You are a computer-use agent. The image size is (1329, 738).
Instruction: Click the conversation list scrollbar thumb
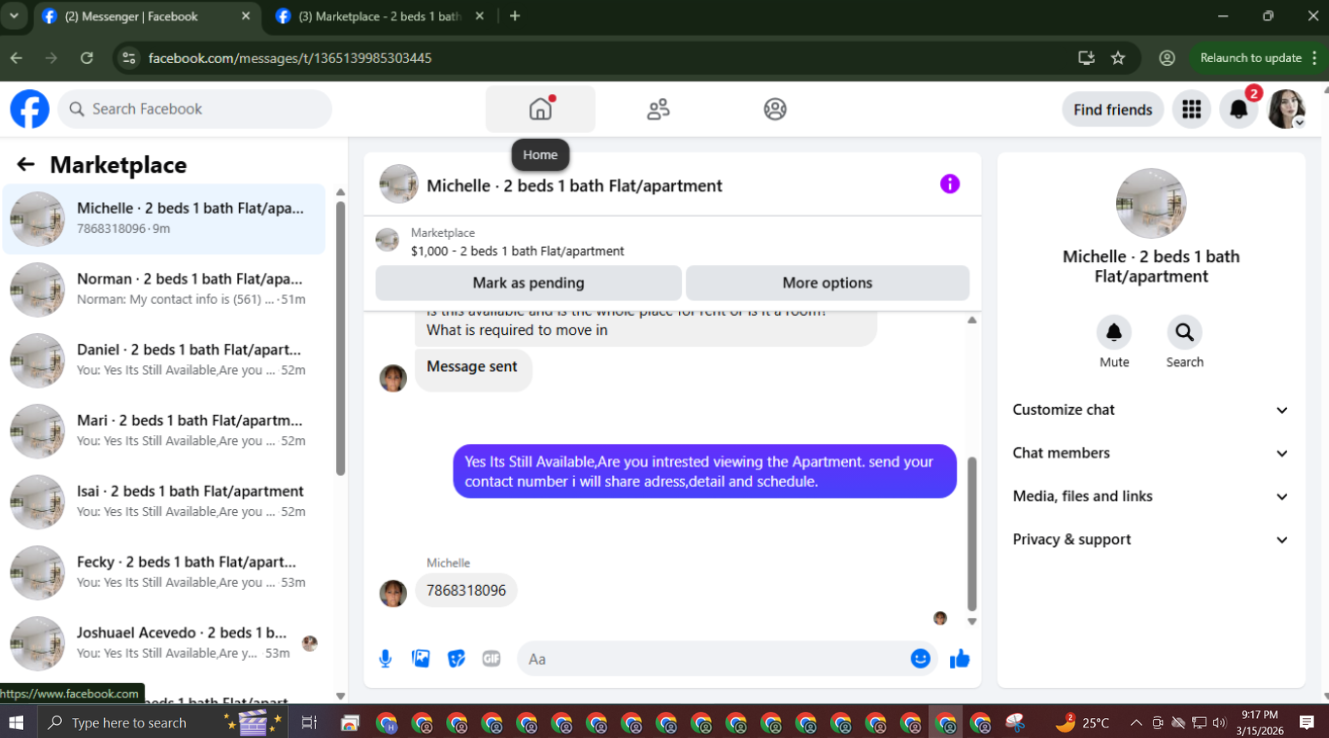click(x=340, y=338)
